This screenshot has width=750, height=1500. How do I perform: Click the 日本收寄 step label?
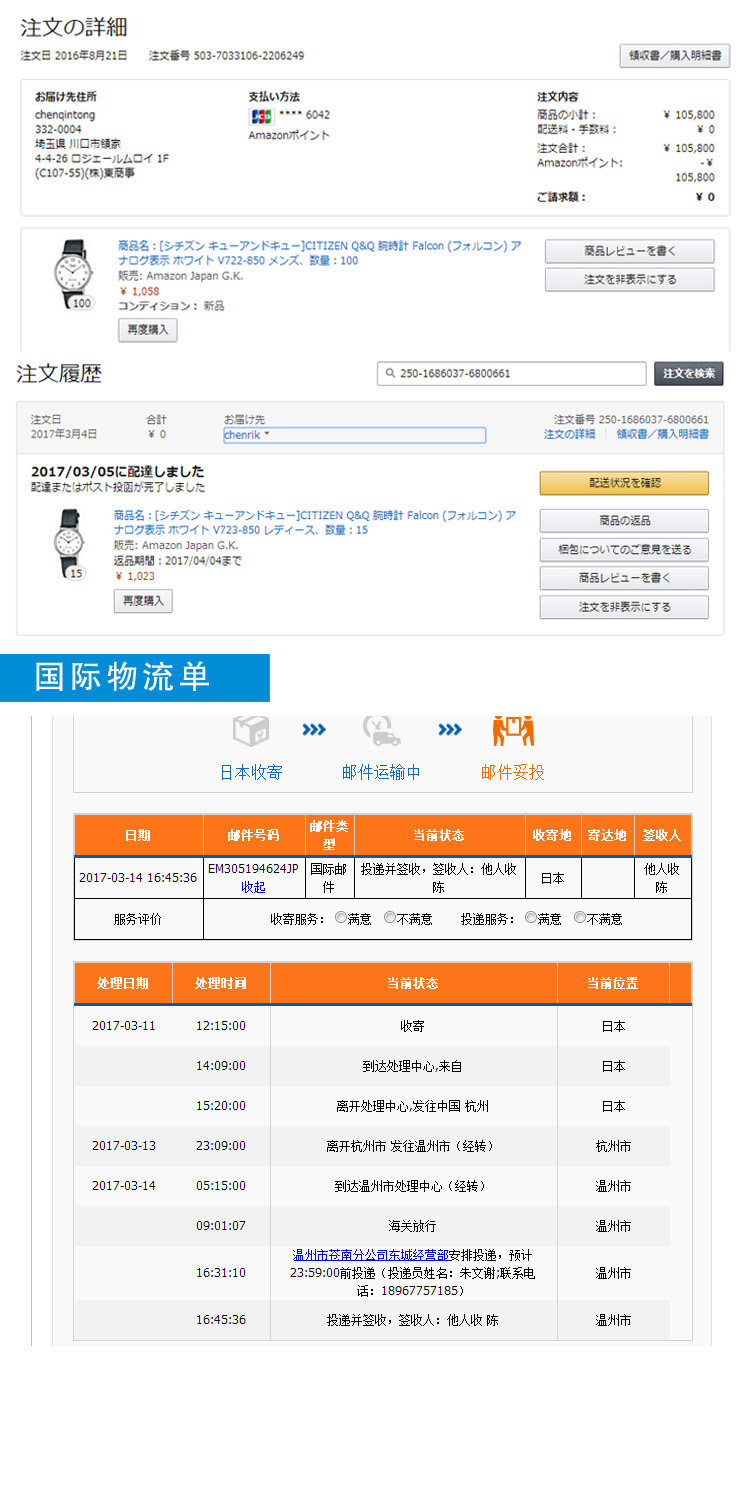[251, 772]
